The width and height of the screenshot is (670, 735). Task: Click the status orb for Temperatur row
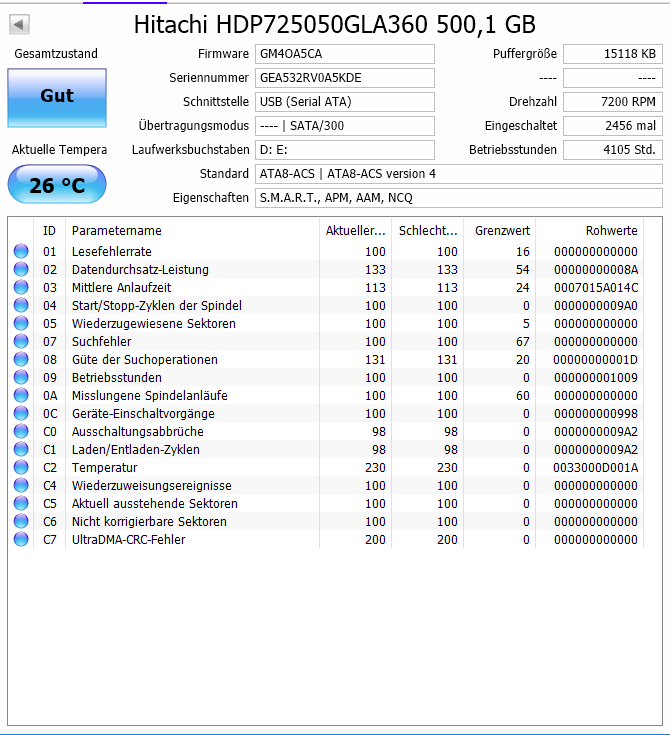pyautogui.click(x=21, y=467)
